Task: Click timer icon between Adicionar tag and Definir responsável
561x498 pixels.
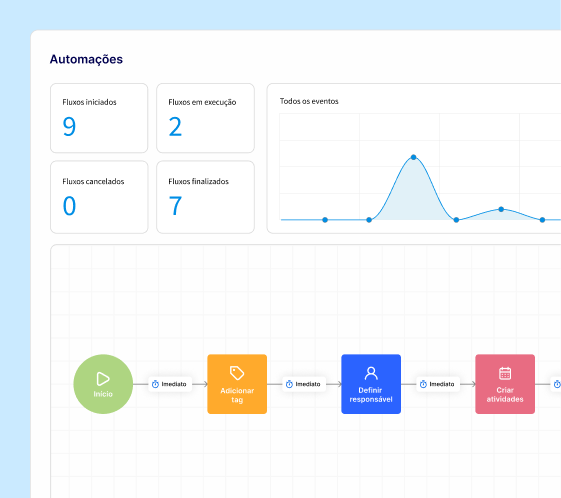Action: click(x=289, y=384)
